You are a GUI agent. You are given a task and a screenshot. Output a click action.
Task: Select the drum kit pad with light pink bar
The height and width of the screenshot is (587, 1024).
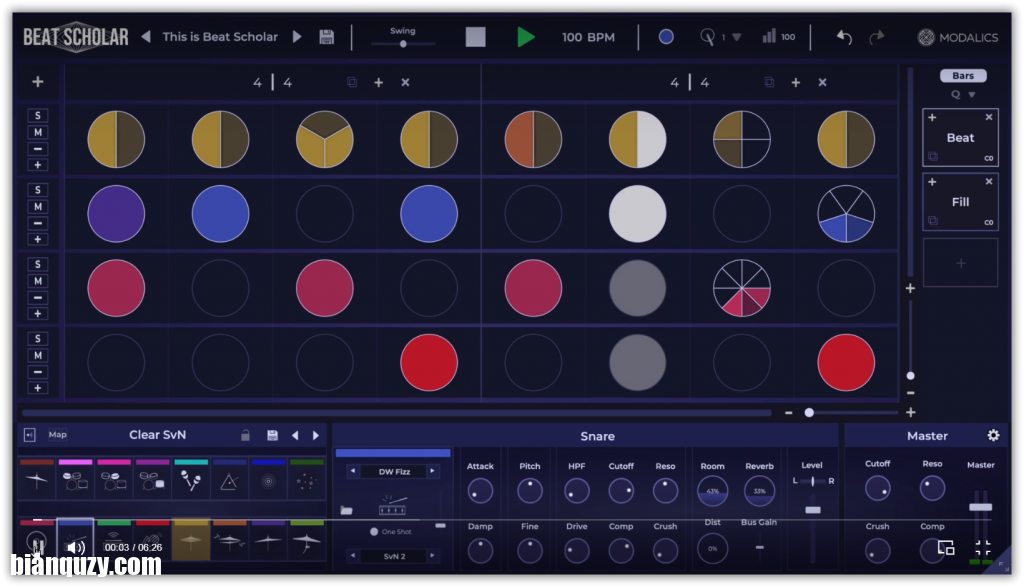tap(75, 481)
